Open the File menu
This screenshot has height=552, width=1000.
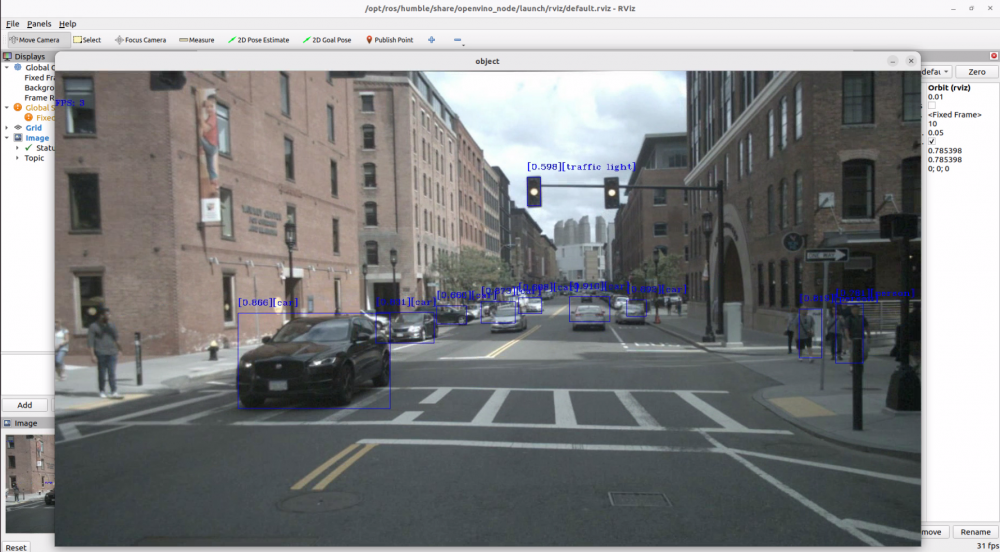click(x=12, y=23)
